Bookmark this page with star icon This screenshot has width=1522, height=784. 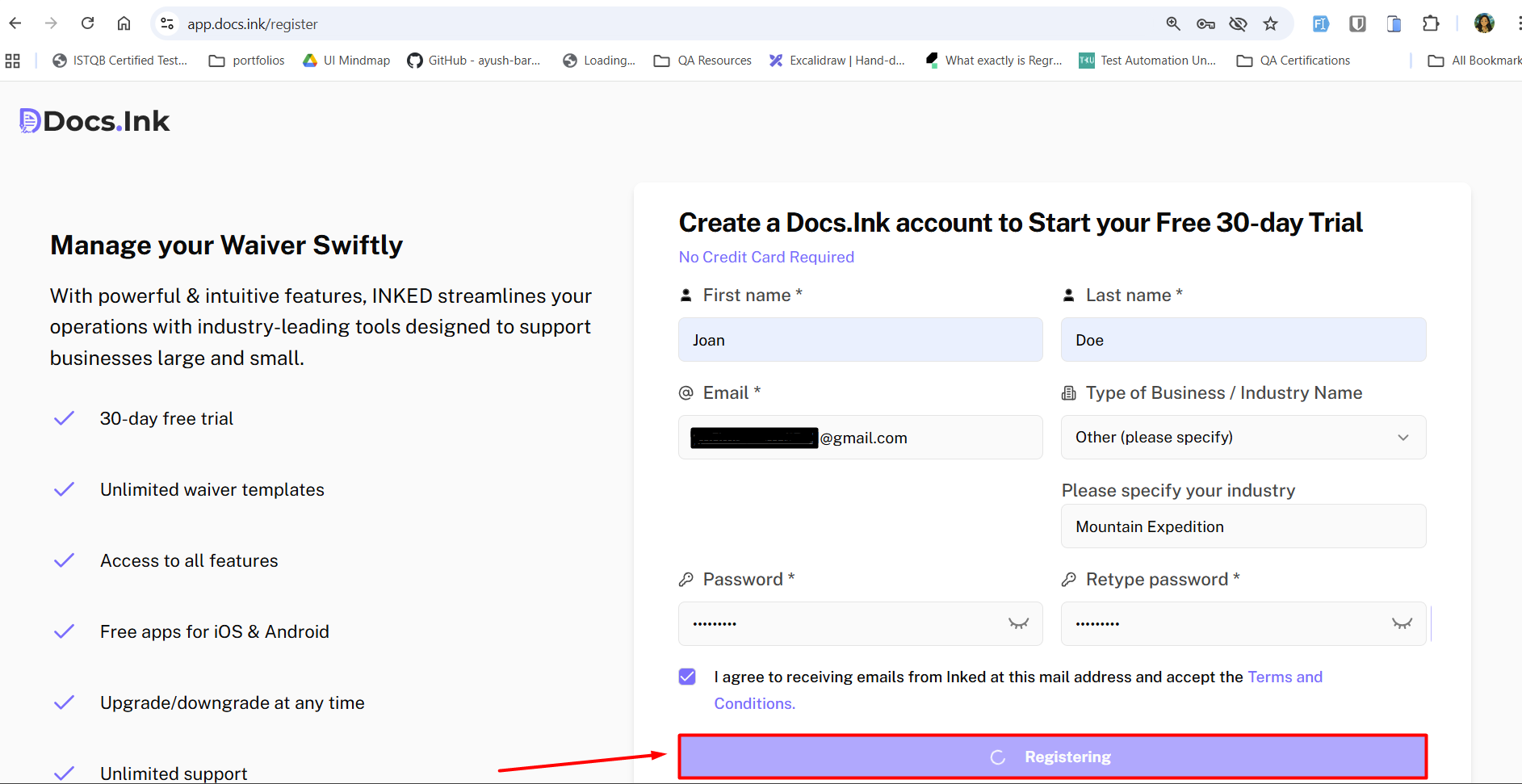1270,24
